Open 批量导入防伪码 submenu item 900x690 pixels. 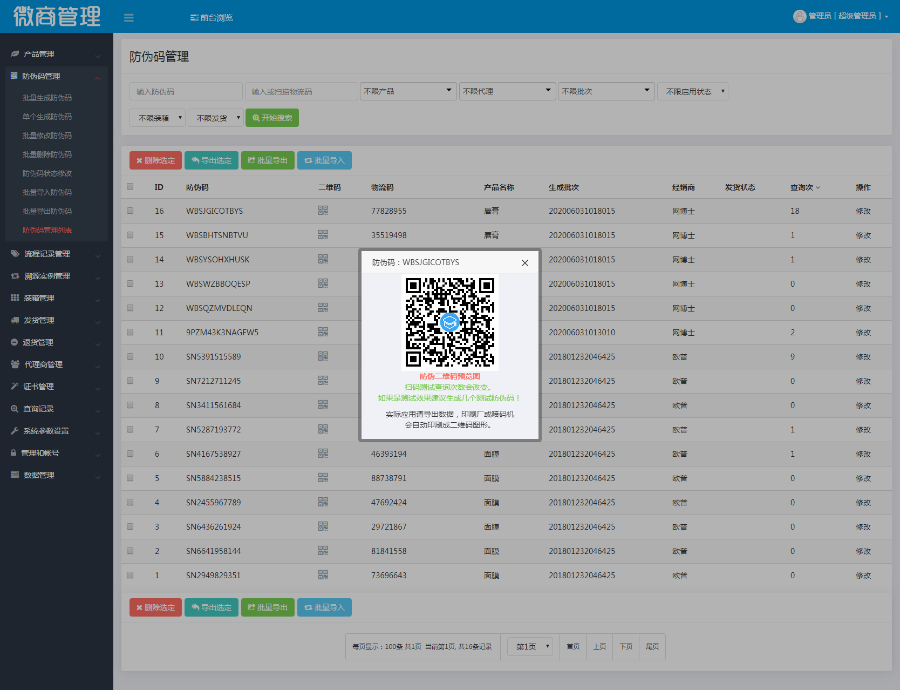47,192
